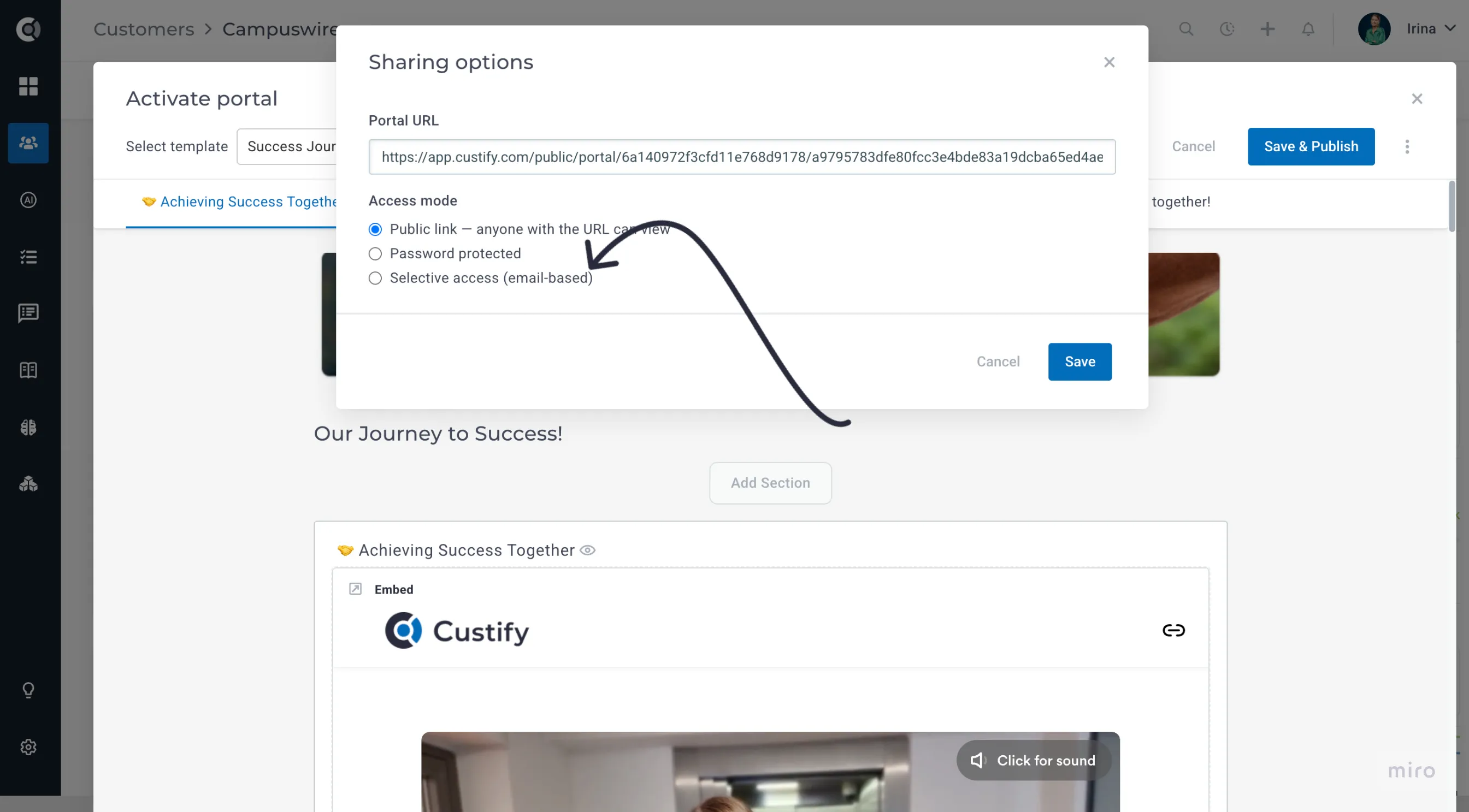Viewport: 1469px width, 812px height.
Task: Expand the Irina user menu
Action: click(x=1431, y=28)
